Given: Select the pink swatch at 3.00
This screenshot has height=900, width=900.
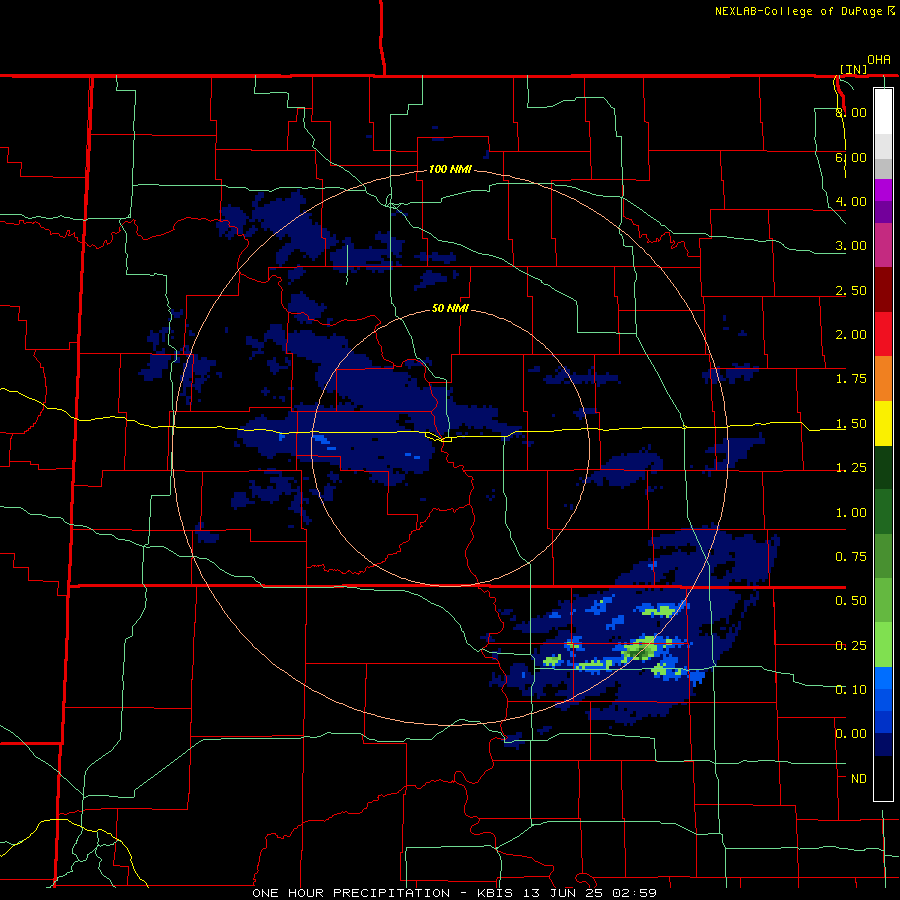Looking at the screenshot, I should click(x=883, y=245).
